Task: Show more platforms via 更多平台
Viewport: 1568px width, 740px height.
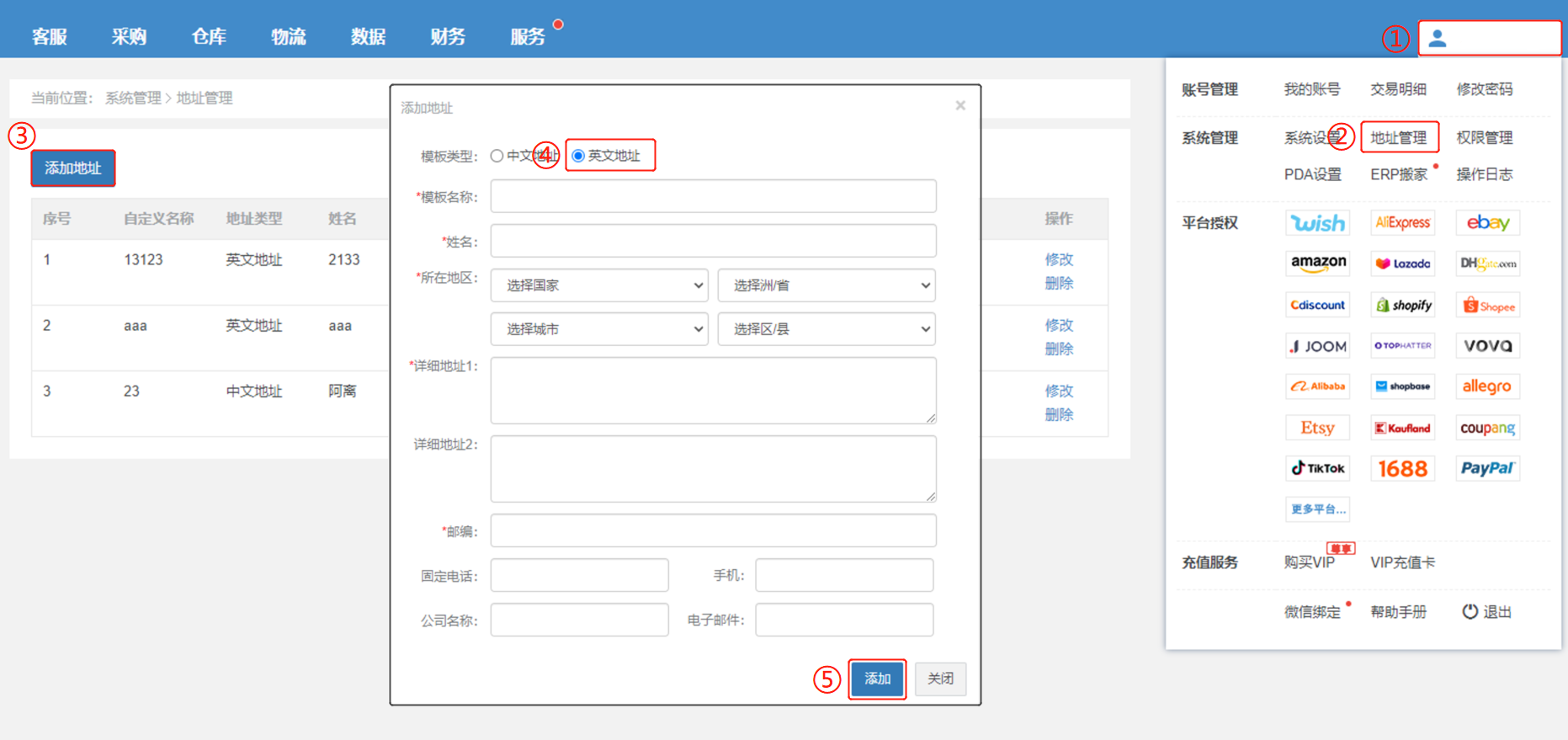Action: click(x=1318, y=509)
